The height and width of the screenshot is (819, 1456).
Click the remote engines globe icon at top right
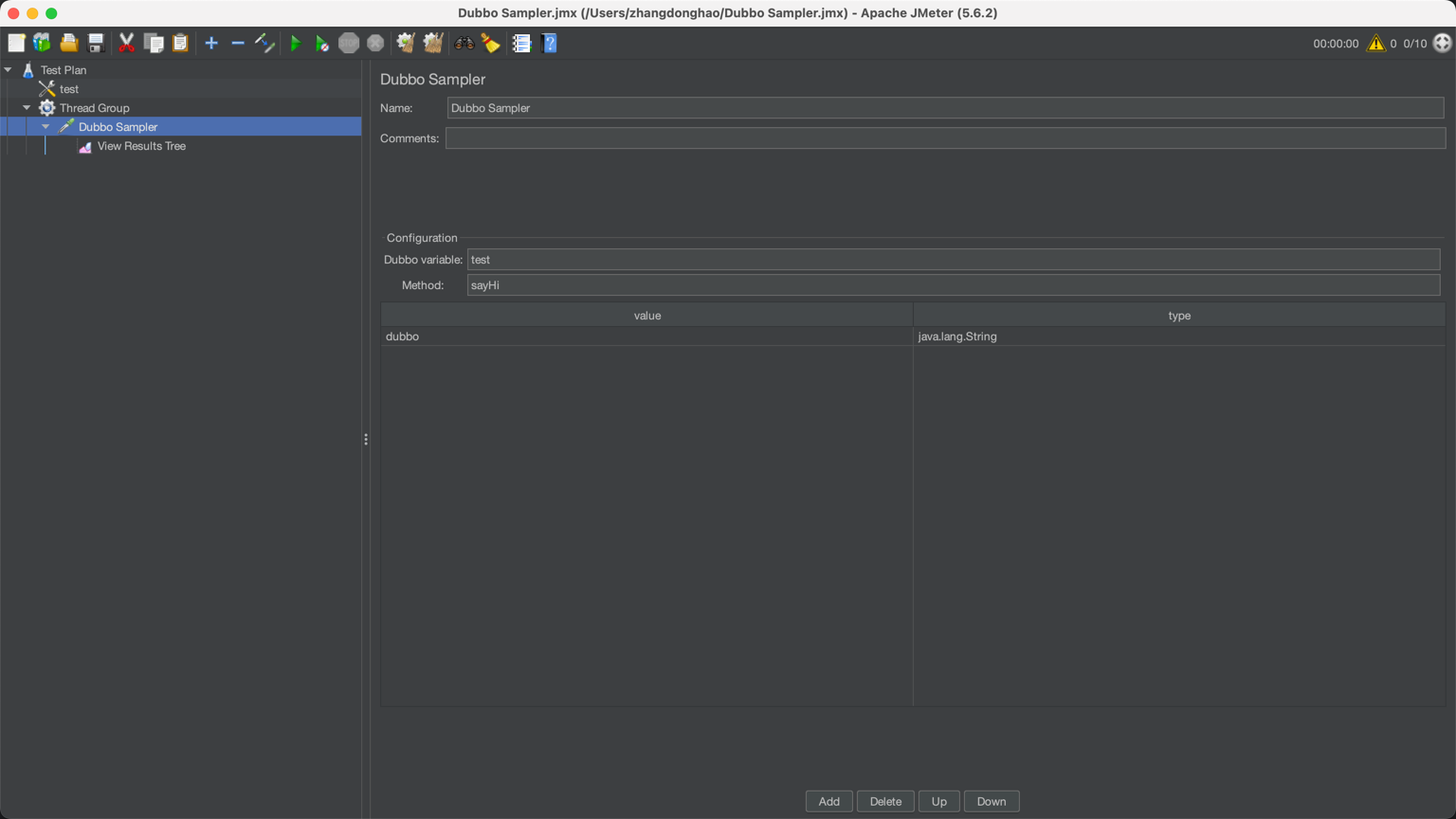pos(1443,43)
